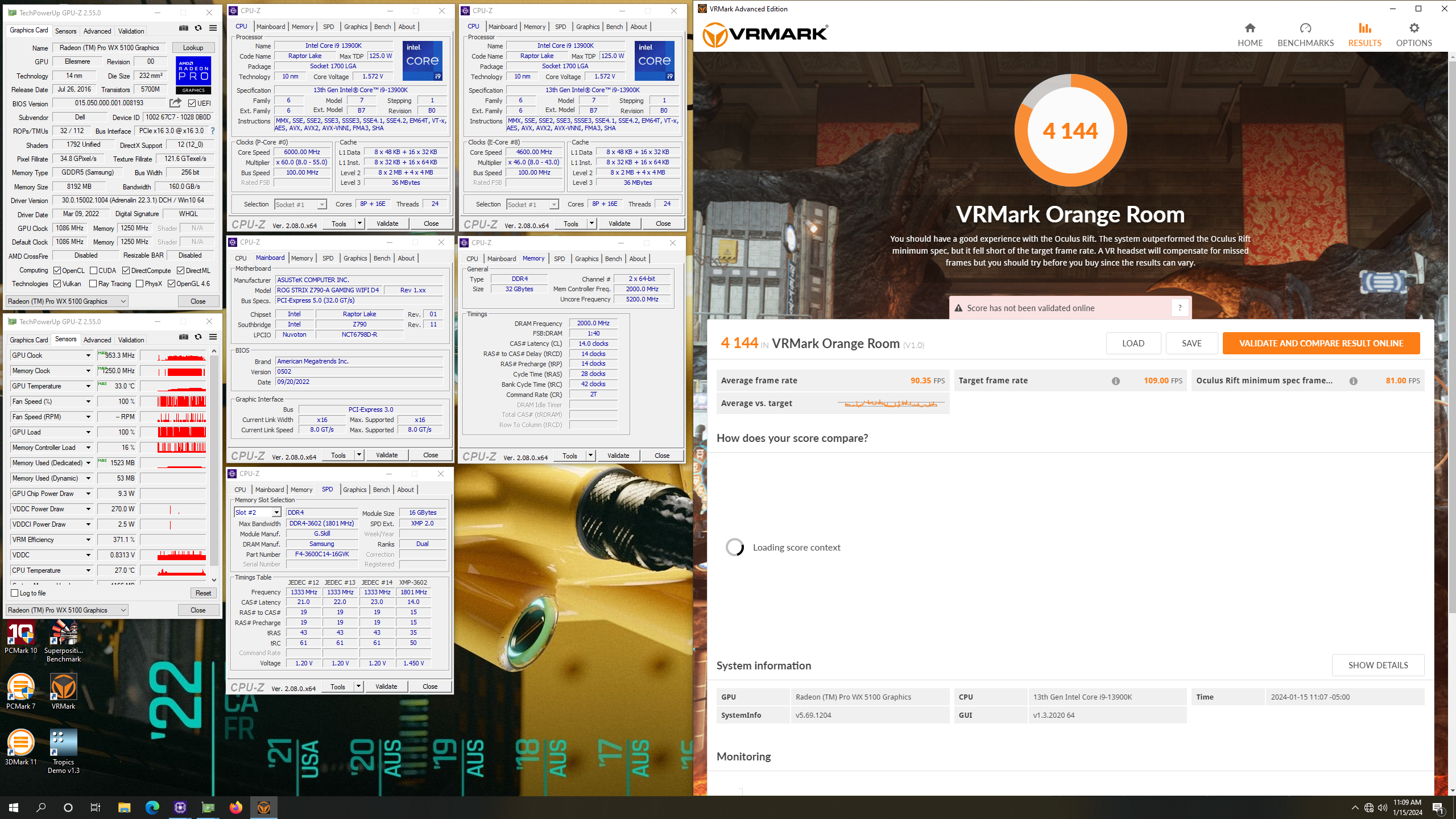1456x819 pixels.
Task: Open the Tools arrow in CPU-Z Mainboard window
Action: pos(359,455)
